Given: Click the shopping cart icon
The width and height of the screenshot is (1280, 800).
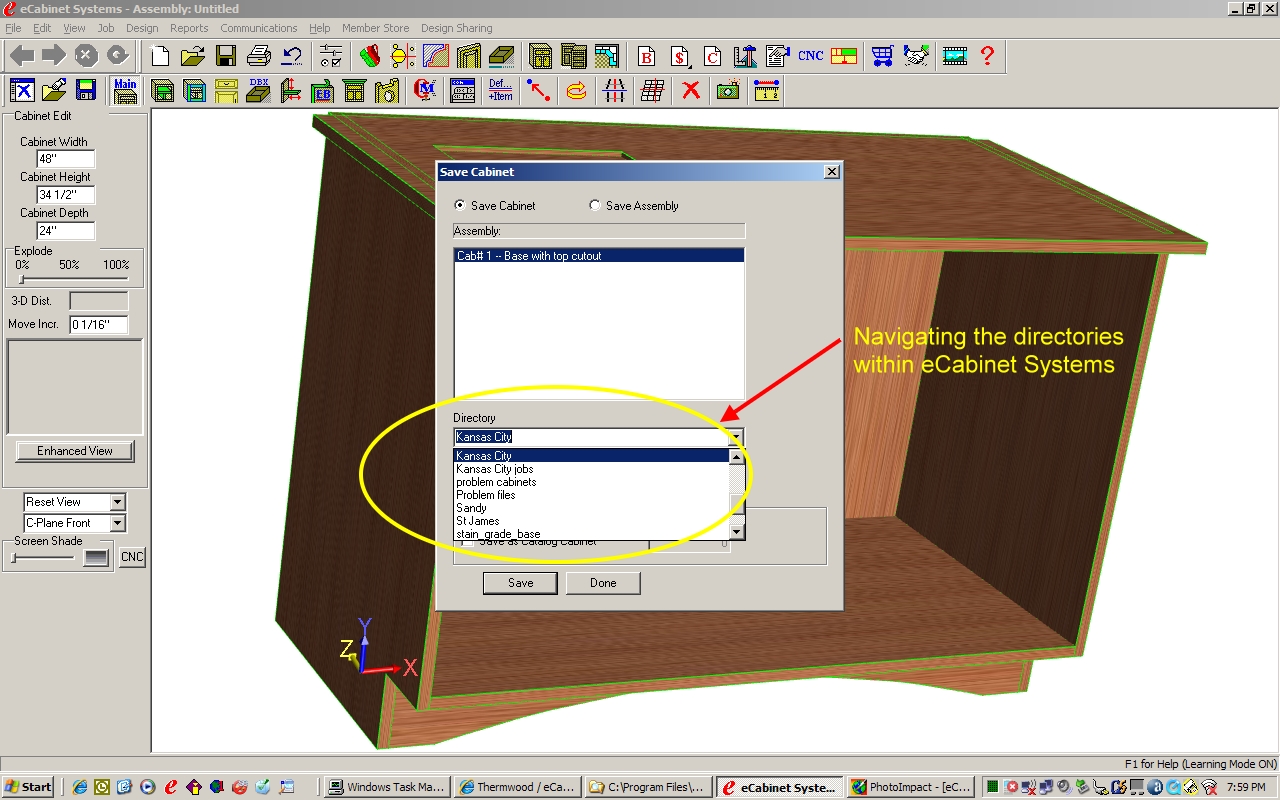Looking at the screenshot, I should [882, 56].
